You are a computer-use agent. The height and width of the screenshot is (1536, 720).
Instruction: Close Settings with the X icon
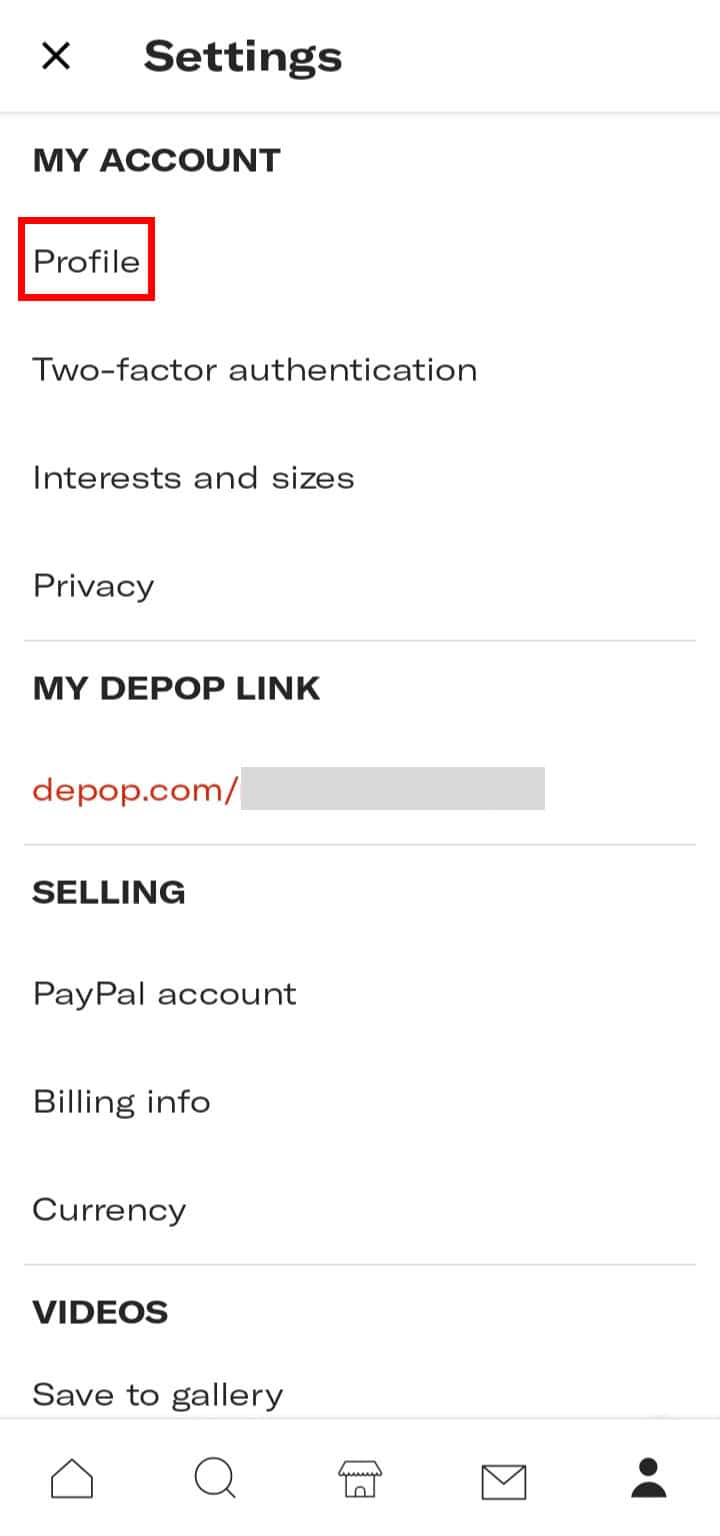point(56,56)
